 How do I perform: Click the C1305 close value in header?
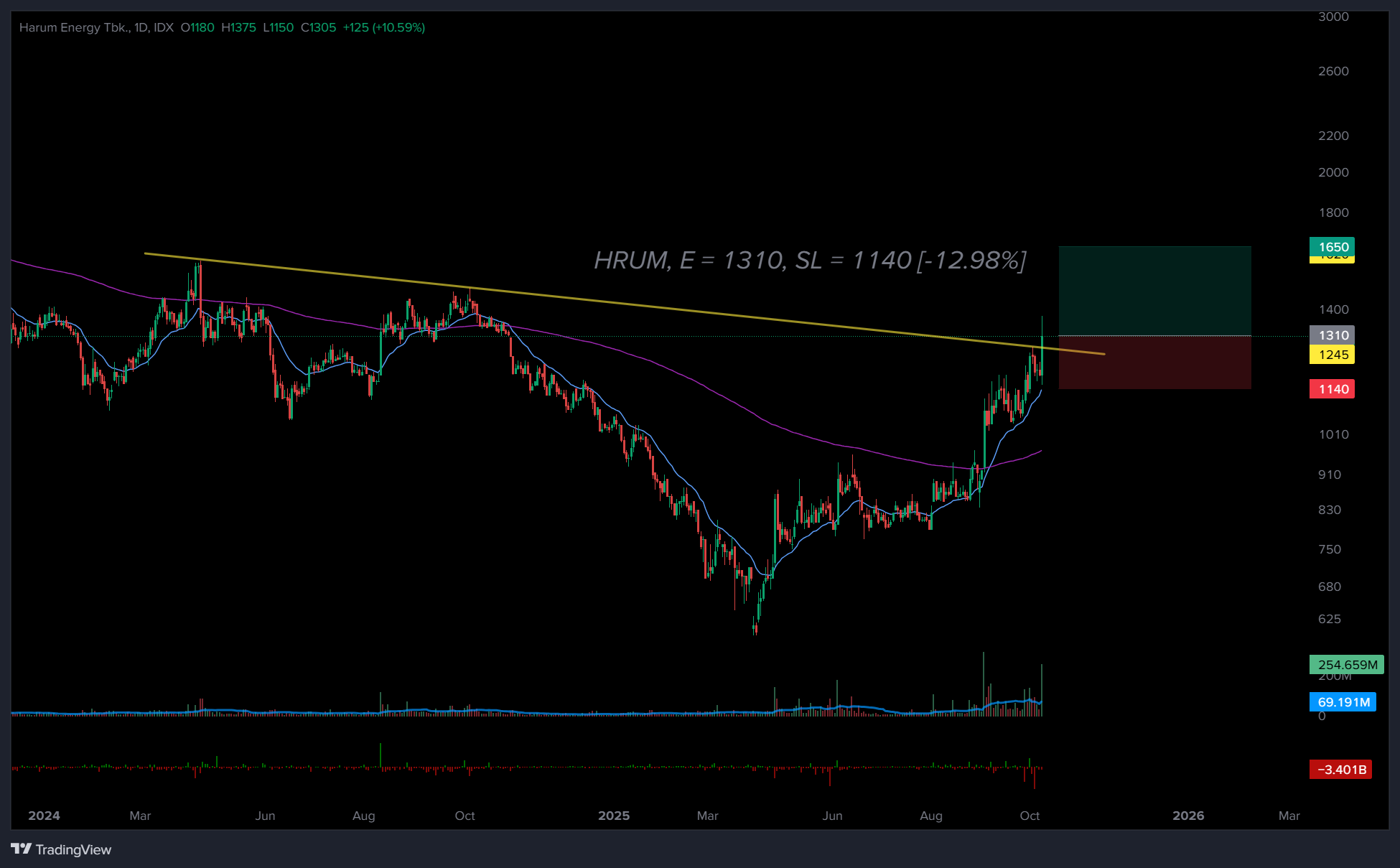[x=318, y=27]
